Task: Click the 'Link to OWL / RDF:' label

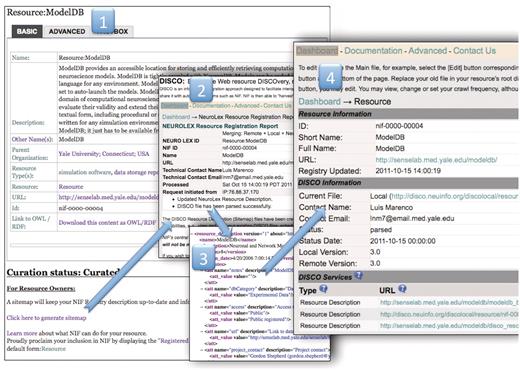Action: (x=31, y=222)
